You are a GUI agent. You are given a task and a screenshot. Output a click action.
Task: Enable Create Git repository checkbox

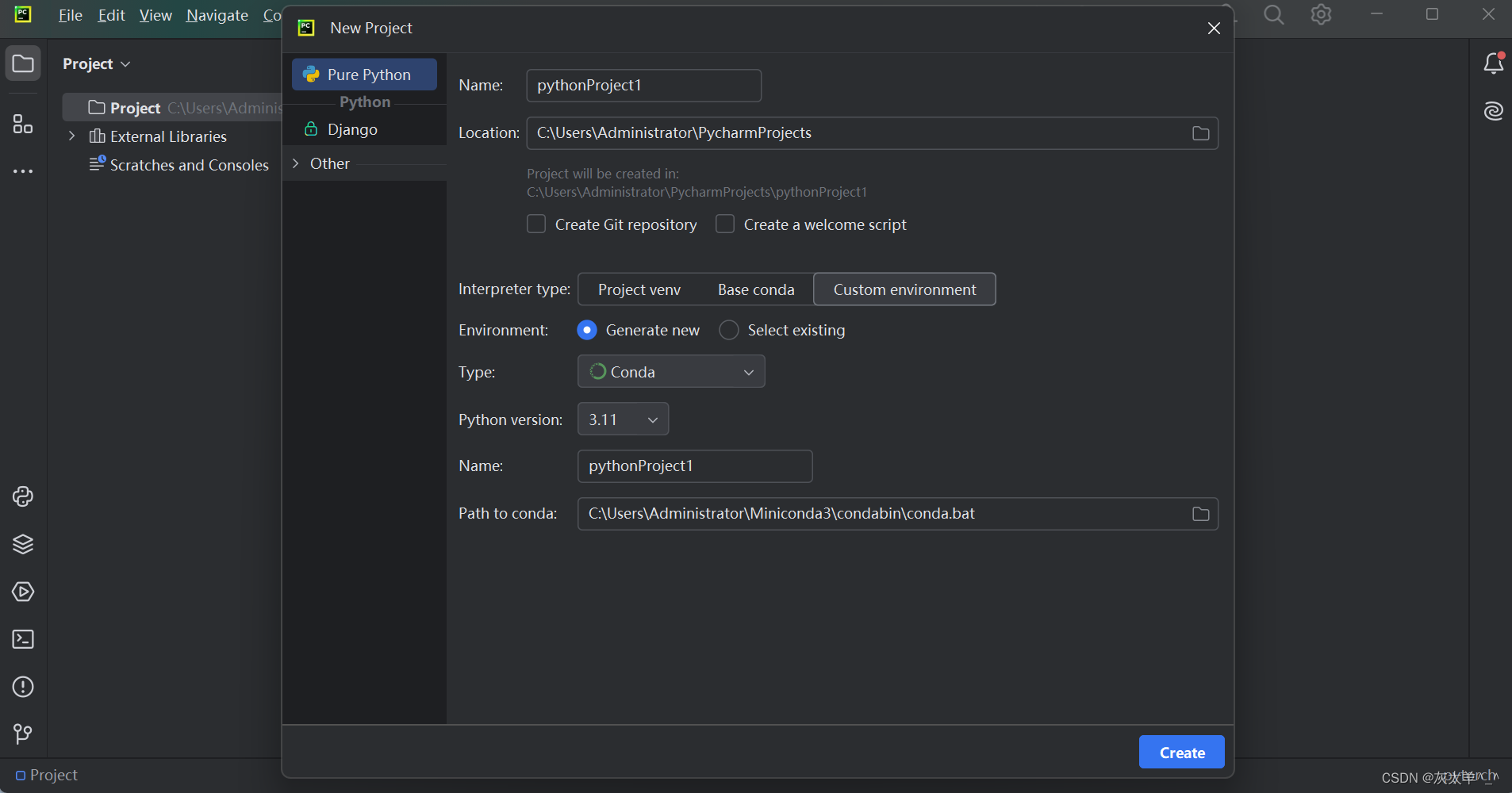coord(536,224)
